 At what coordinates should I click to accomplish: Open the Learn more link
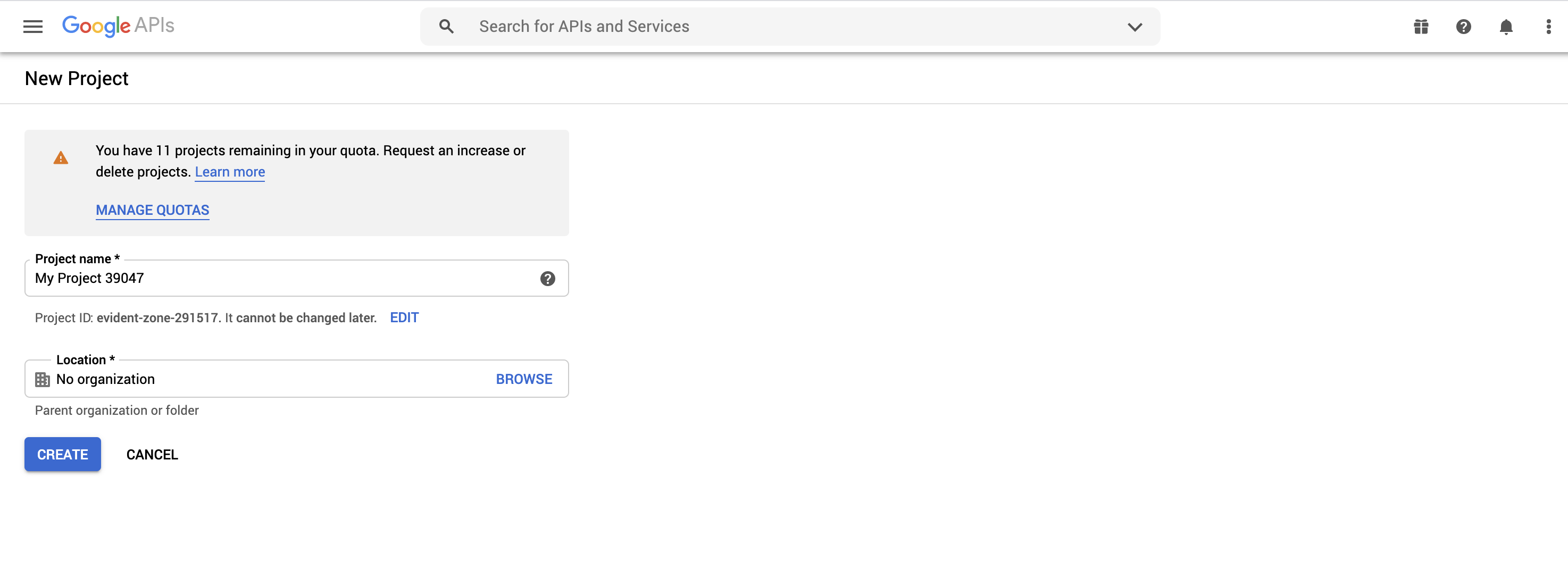[229, 172]
